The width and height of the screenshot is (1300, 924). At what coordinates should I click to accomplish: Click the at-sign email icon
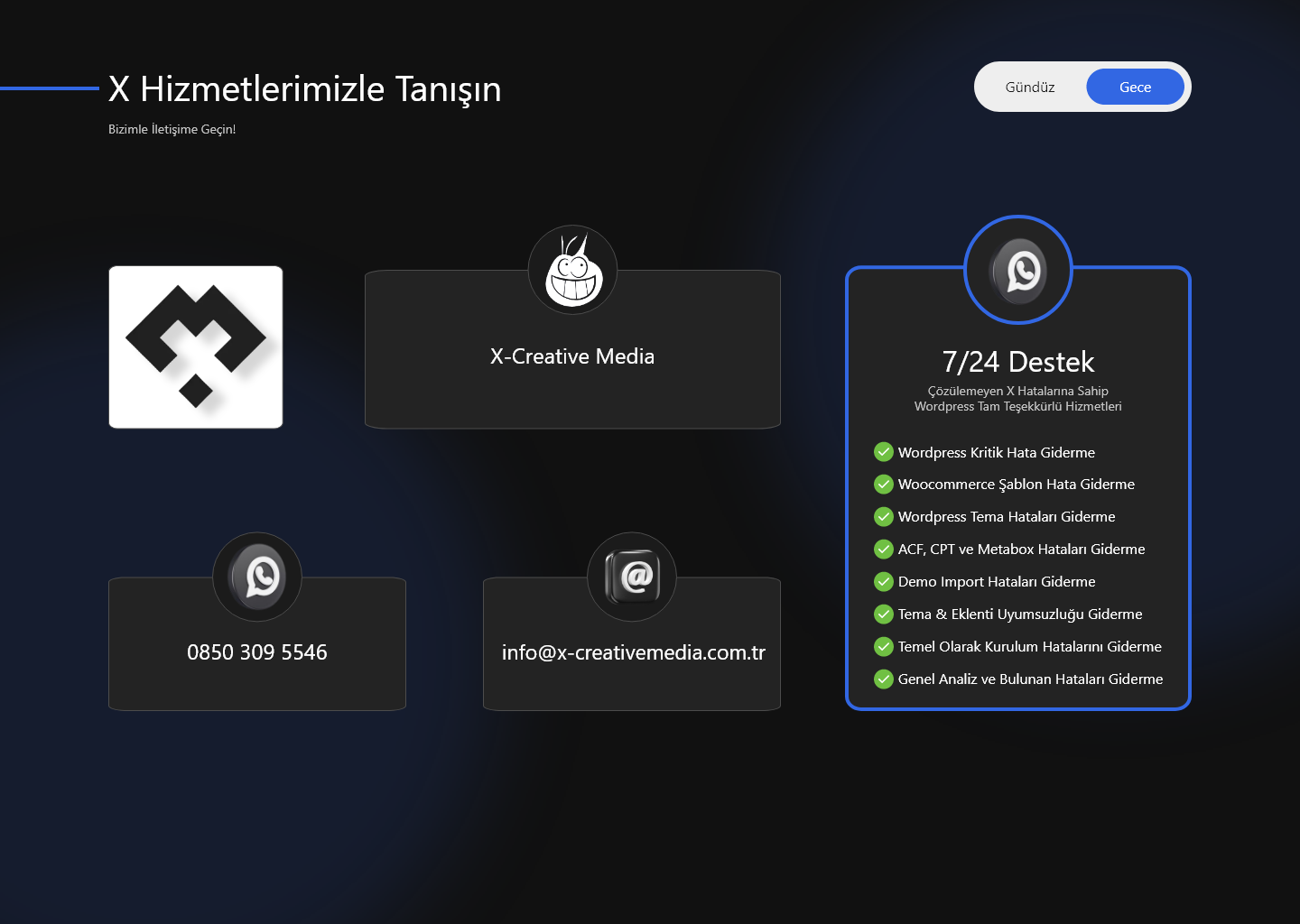[x=632, y=577]
